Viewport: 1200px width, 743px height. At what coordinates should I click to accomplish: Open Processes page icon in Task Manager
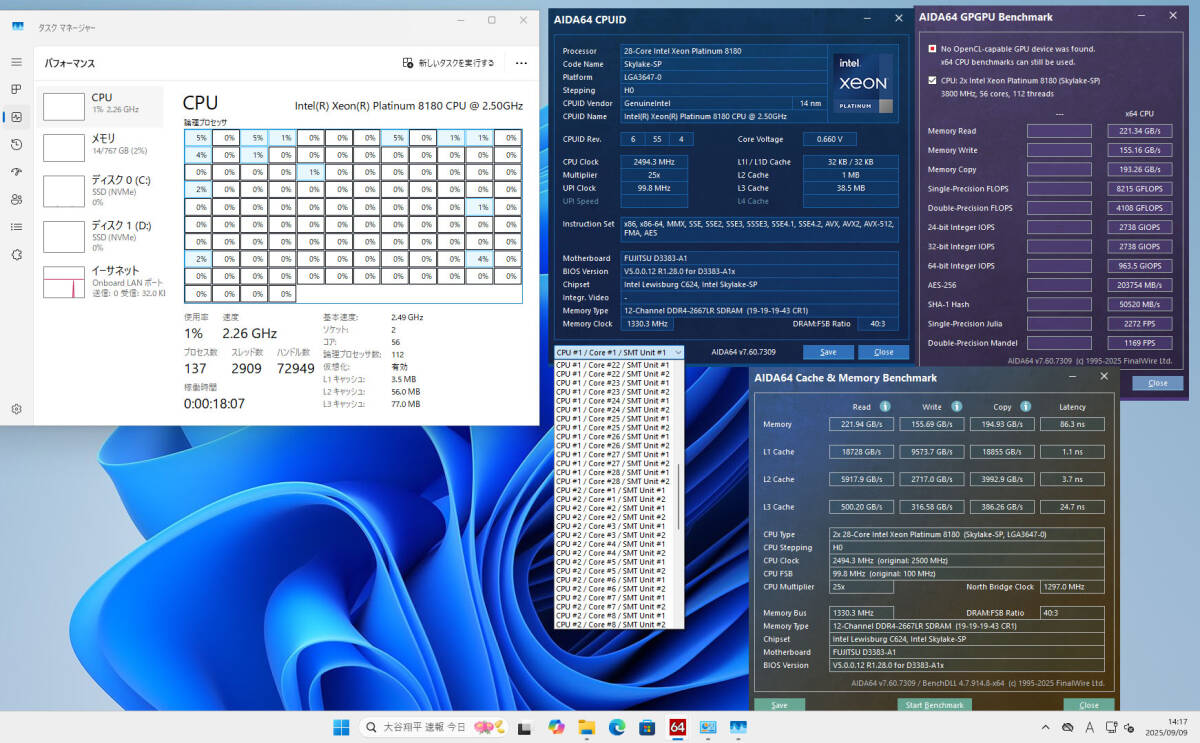tap(16, 90)
